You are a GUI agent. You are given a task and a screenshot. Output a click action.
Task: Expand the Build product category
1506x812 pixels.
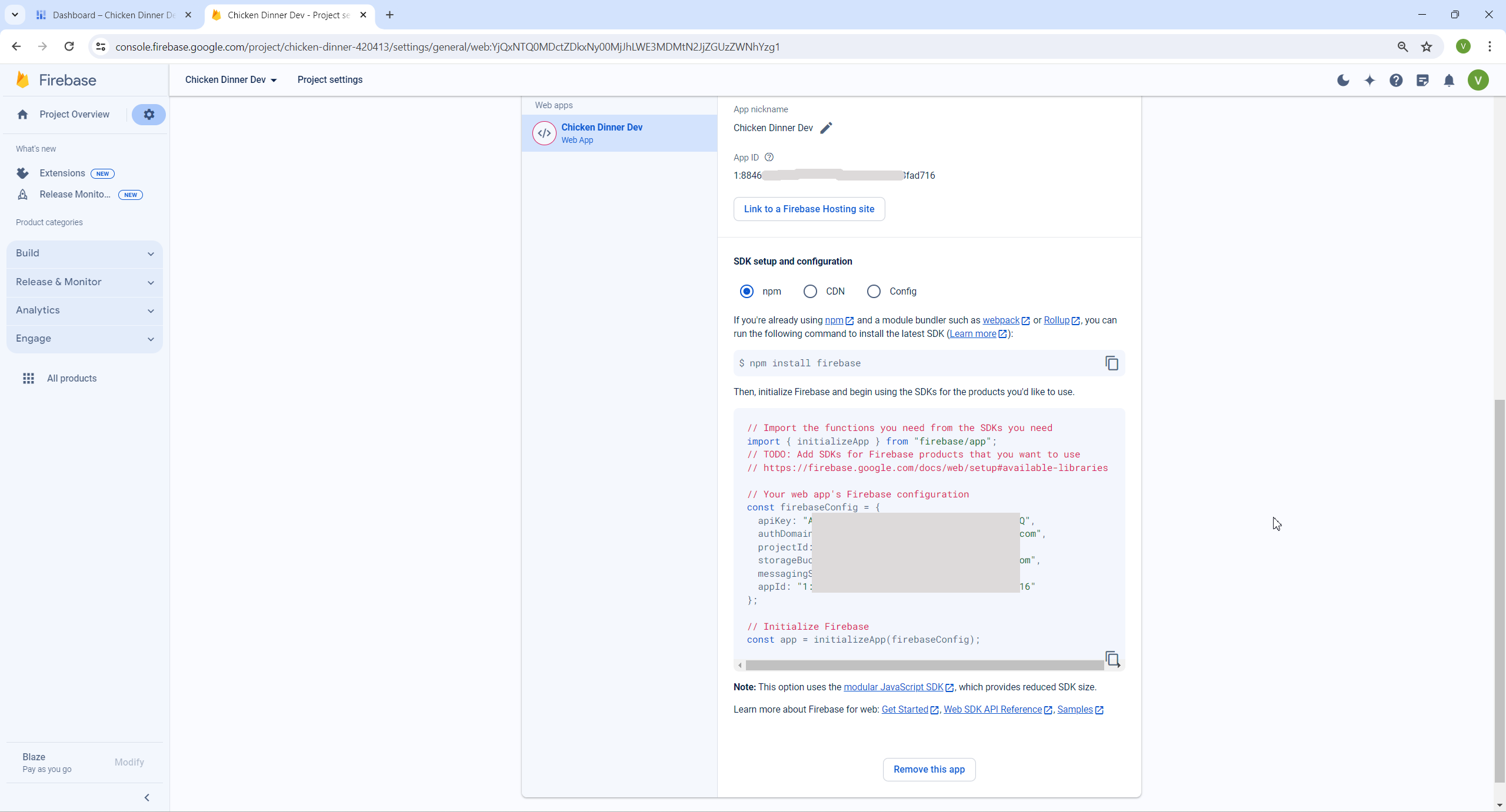[x=85, y=253]
